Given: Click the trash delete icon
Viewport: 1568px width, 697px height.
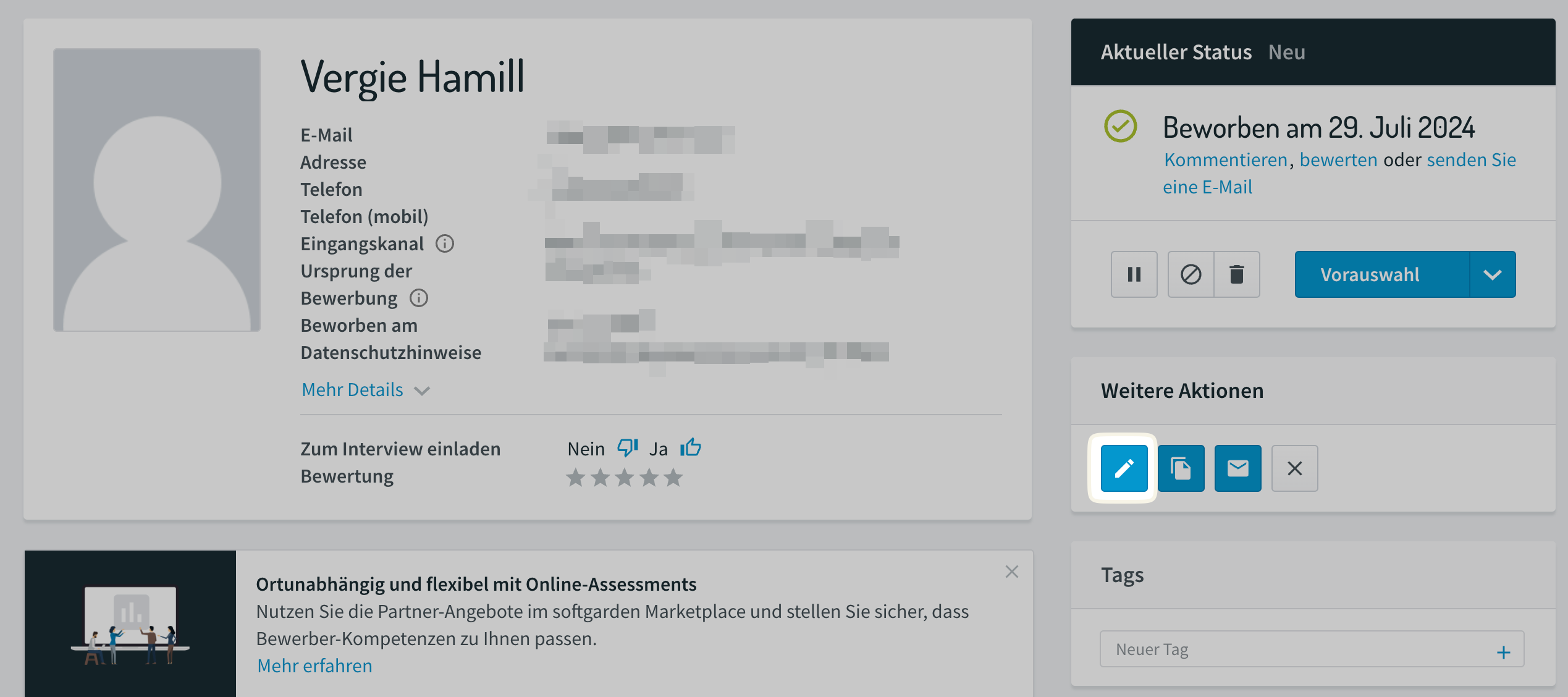Looking at the screenshot, I should (1237, 274).
